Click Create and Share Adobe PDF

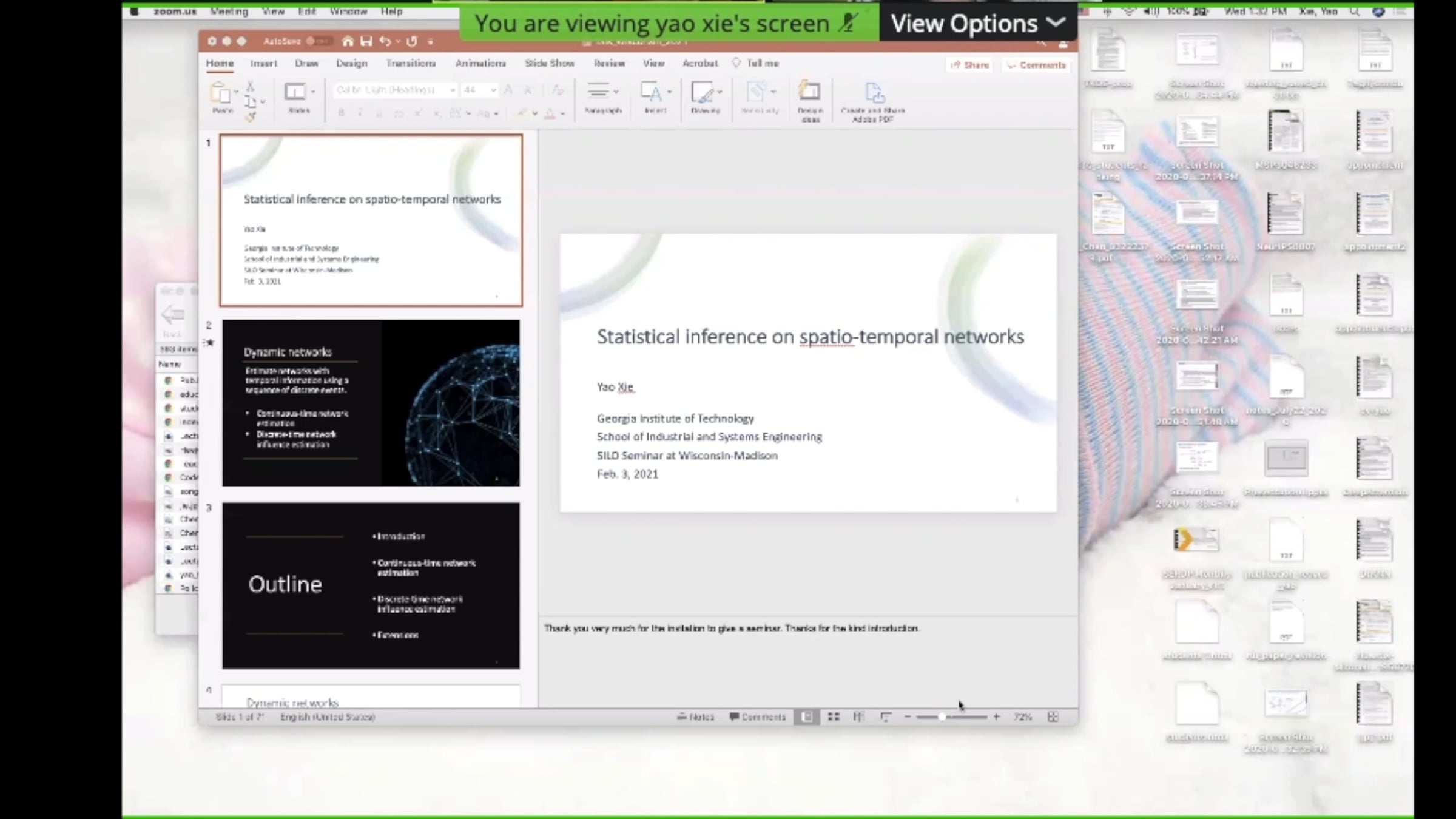pos(873,103)
